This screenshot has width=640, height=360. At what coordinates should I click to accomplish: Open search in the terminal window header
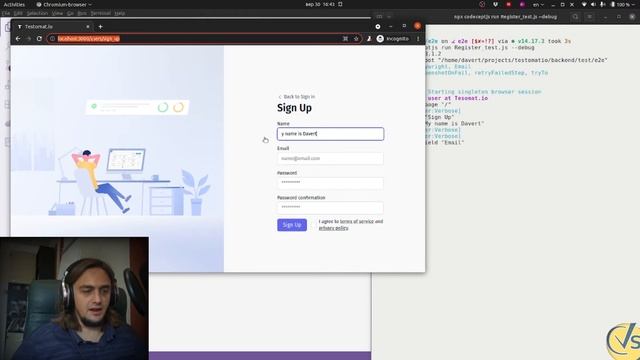pyautogui.click(x=575, y=17)
